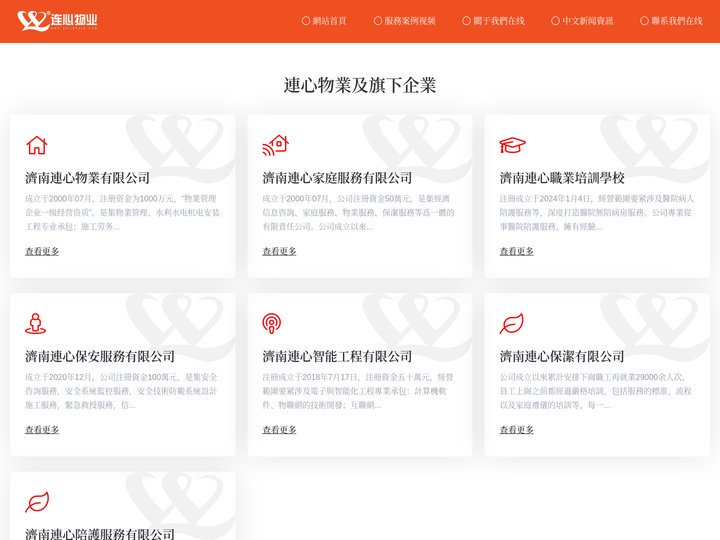720x540 pixels.
Task: Click the description starting 公司成立以來累計安排下崗職工再就業29000余人次
Action: [x=596, y=391]
